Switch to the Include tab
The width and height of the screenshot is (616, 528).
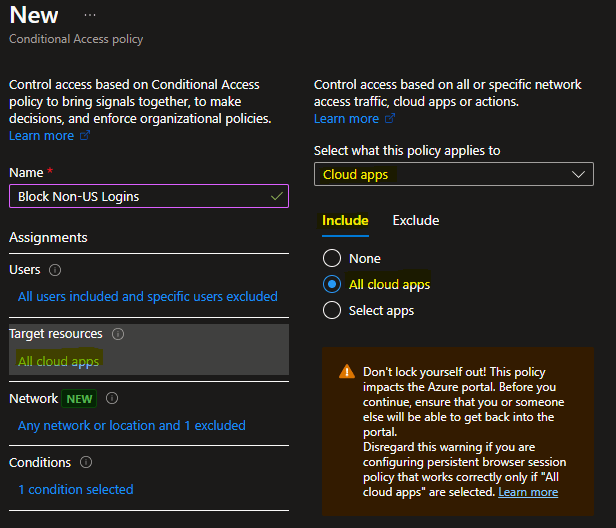pyautogui.click(x=345, y=221)
